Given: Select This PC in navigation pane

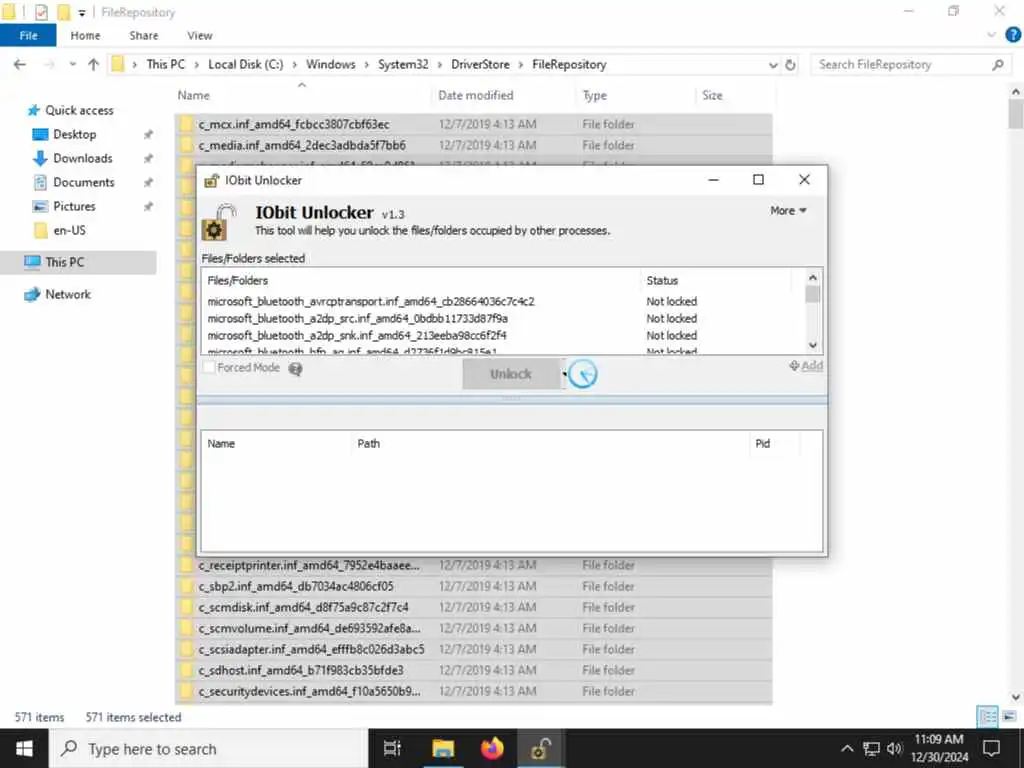Looking at the screenshot, I should click(x=65, y=262).
